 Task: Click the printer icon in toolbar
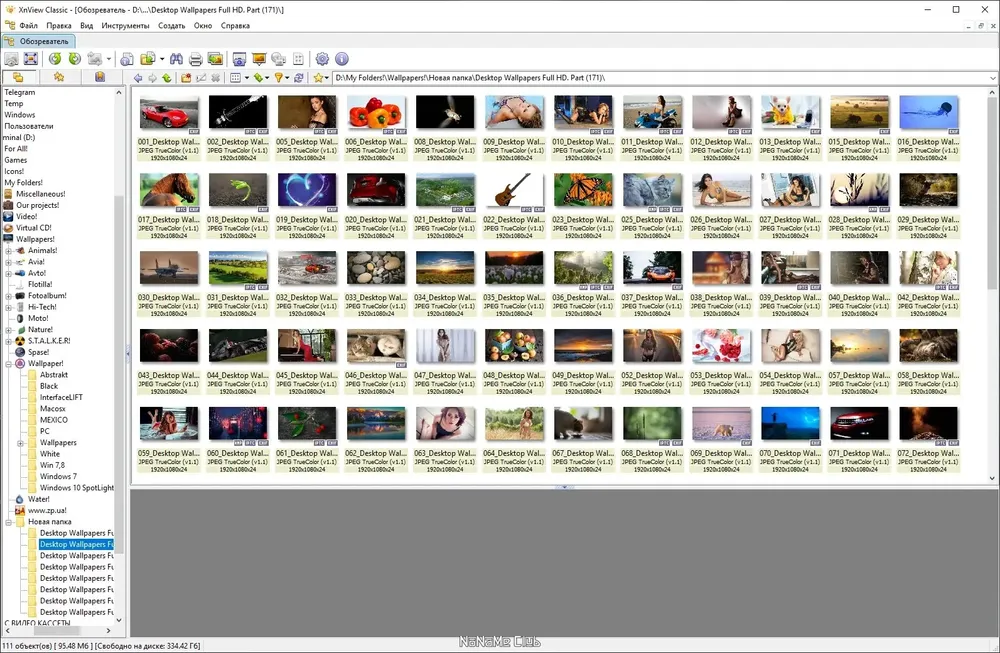click(x=196, y=59)
